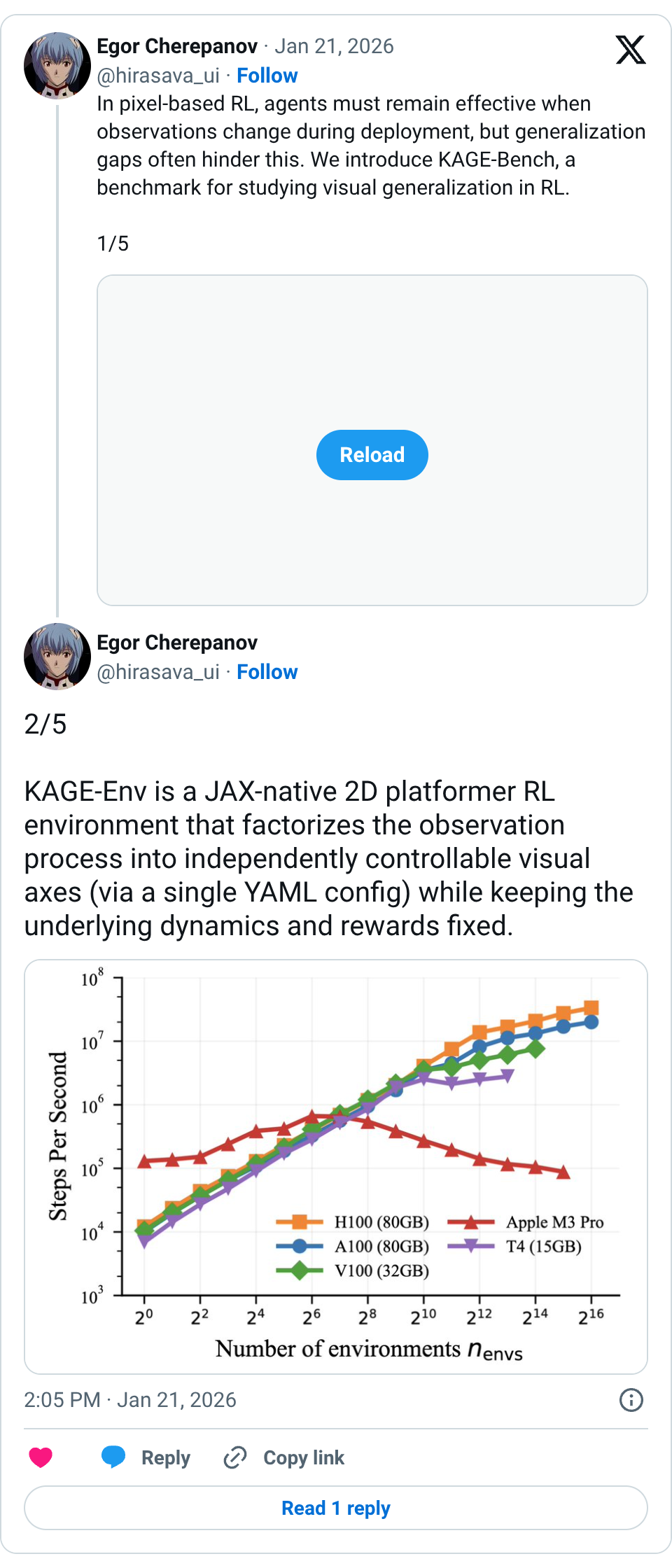The height and width of the screenshot is (1568, 672).
Task: Toggle Follow on the second tweet
Action: point(267,672)
